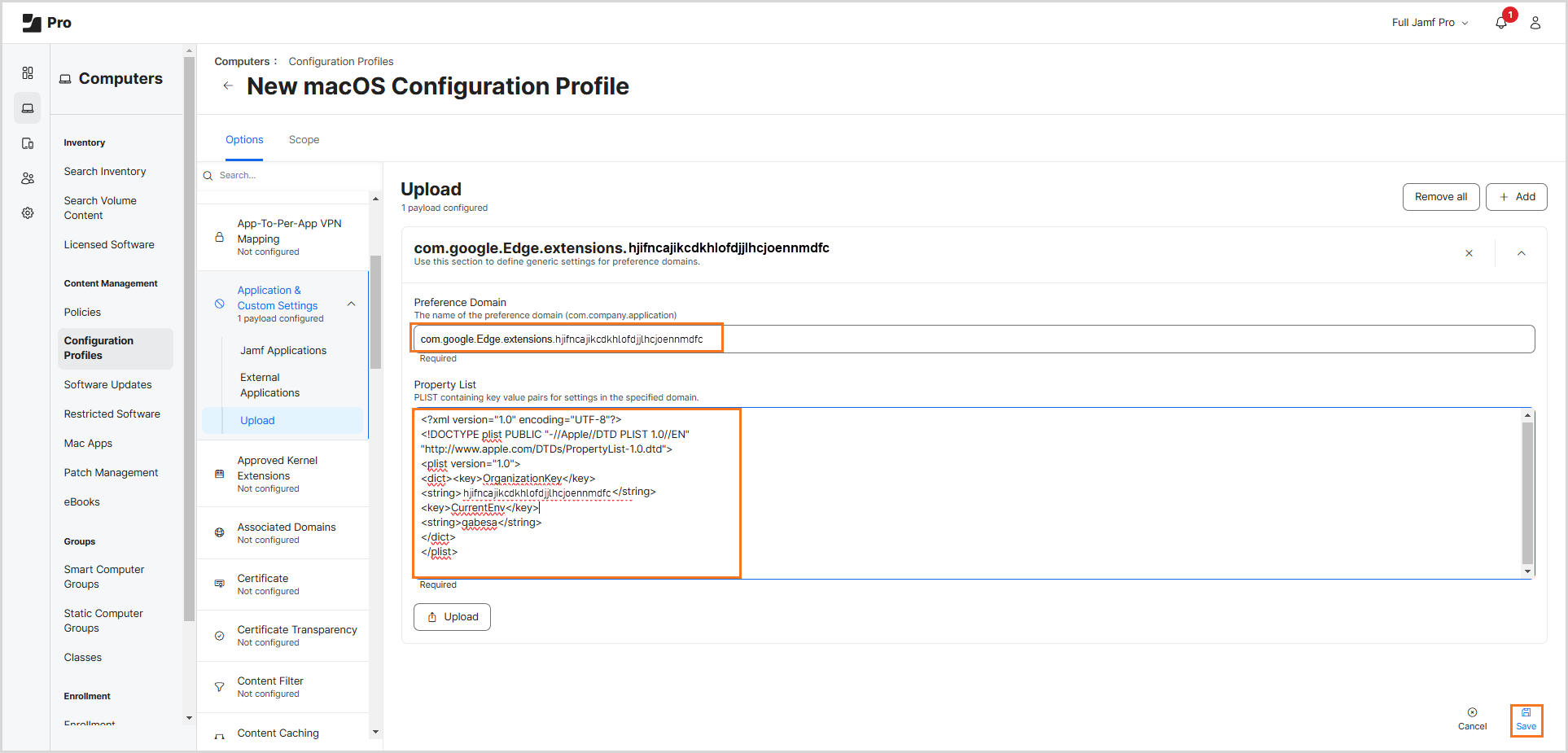
Task: Open Search Inventory in sidebar
Action: click(105, 172)
